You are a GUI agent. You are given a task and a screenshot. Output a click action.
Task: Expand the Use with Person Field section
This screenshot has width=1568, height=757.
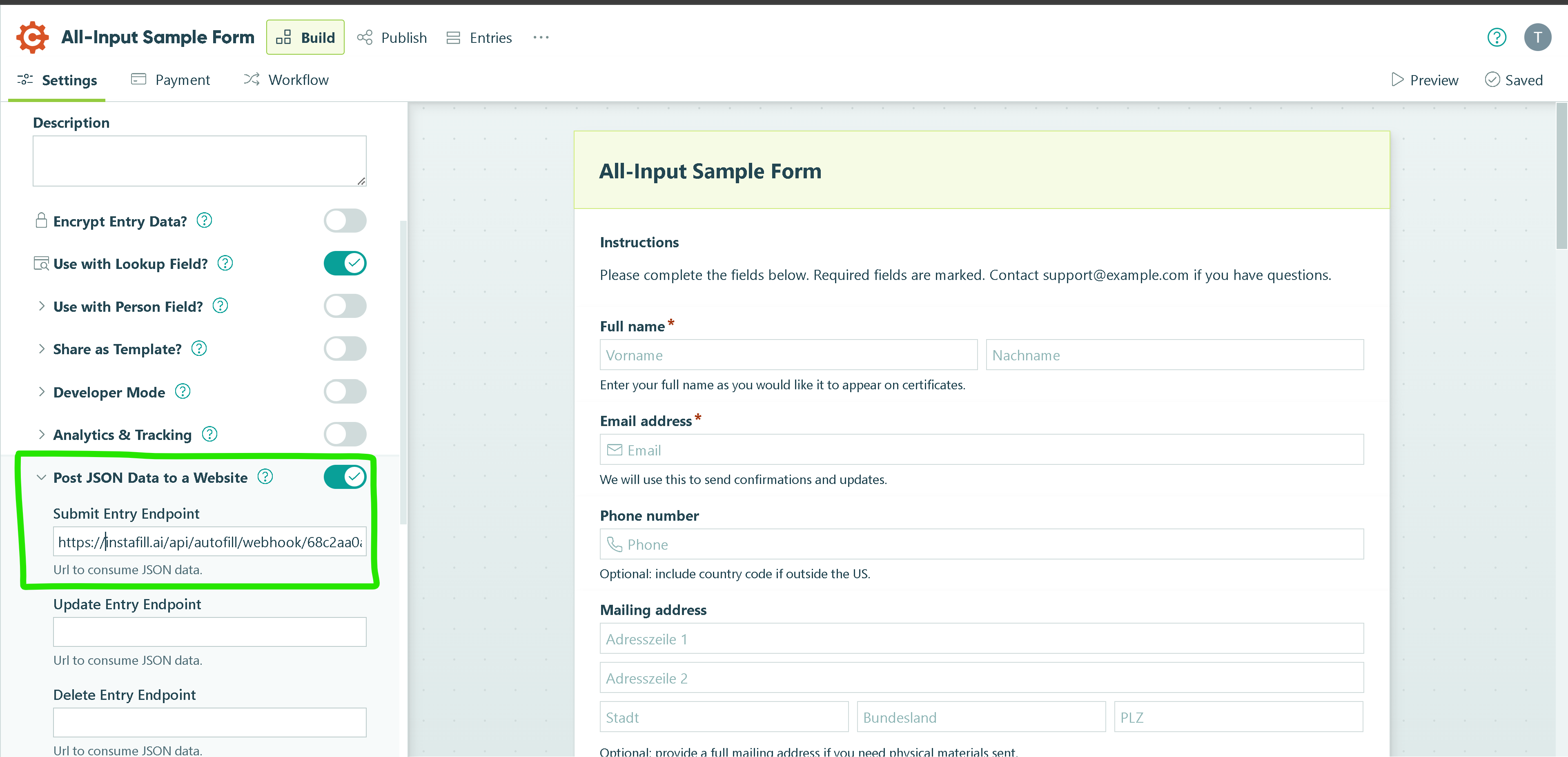[x=41, y=306]
